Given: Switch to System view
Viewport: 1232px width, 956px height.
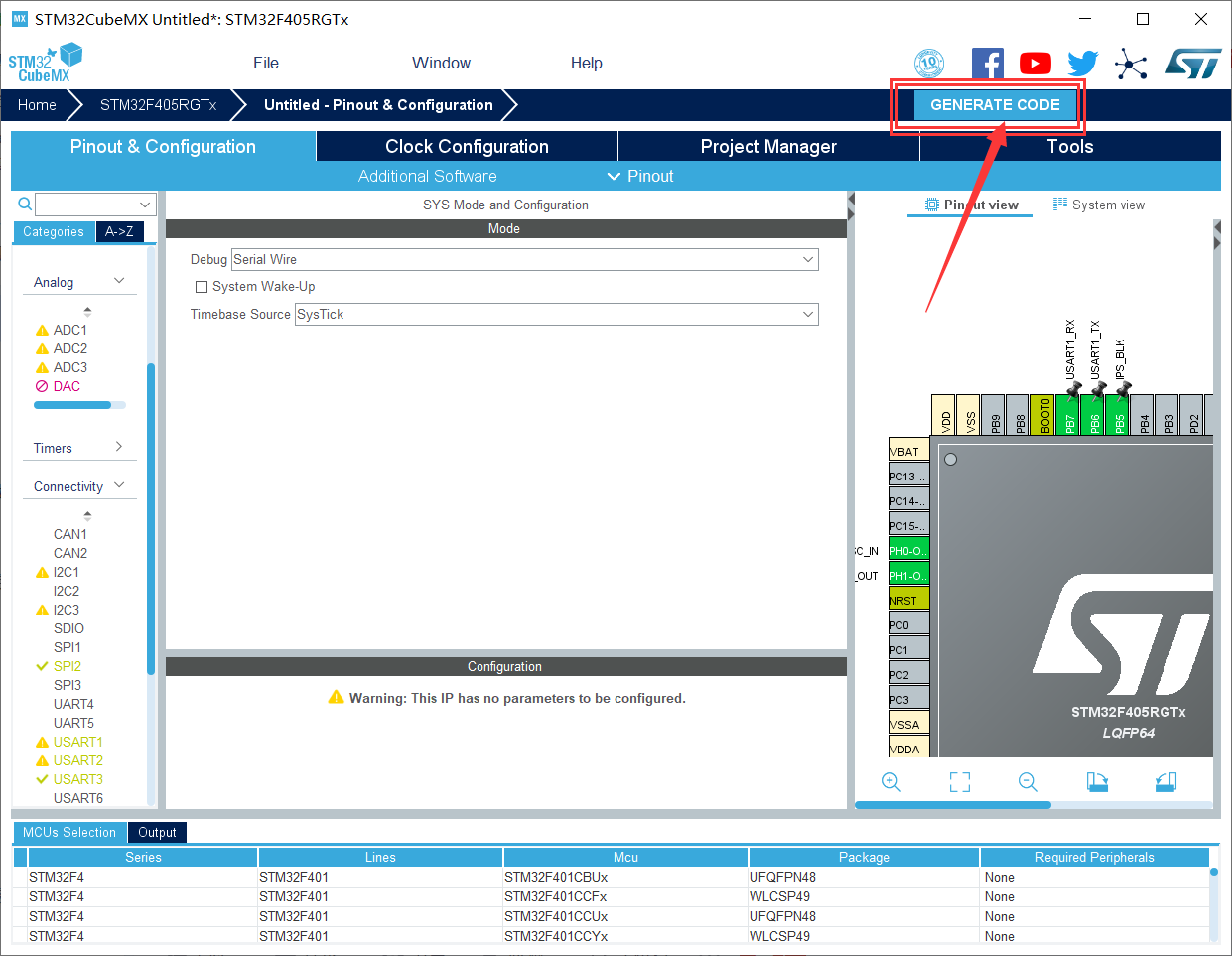Looking at the screenshot, I should point(1099,205).
